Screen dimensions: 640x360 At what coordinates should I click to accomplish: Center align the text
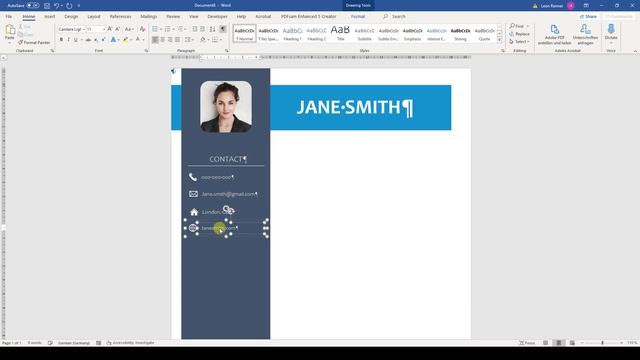(162, 40)
